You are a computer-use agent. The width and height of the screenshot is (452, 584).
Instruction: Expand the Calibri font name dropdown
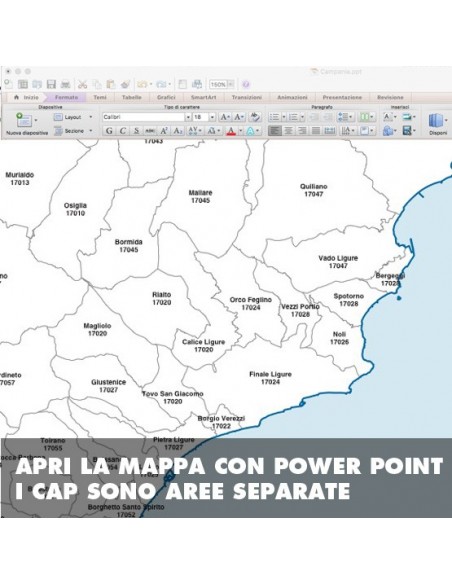188,117
